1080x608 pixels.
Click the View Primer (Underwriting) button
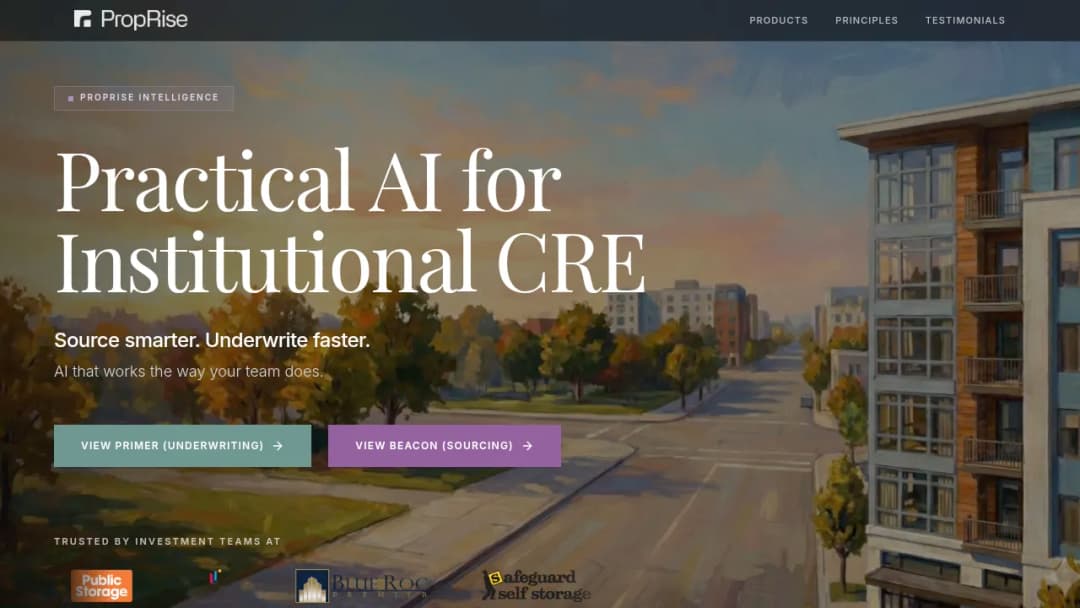(183, 446)
